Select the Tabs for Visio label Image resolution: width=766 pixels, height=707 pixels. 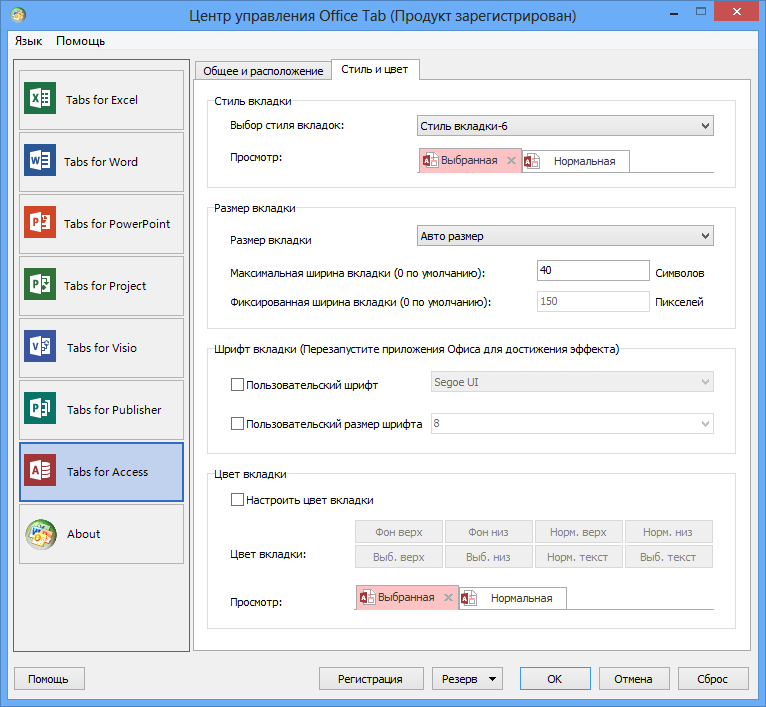(x=102, y=348)
